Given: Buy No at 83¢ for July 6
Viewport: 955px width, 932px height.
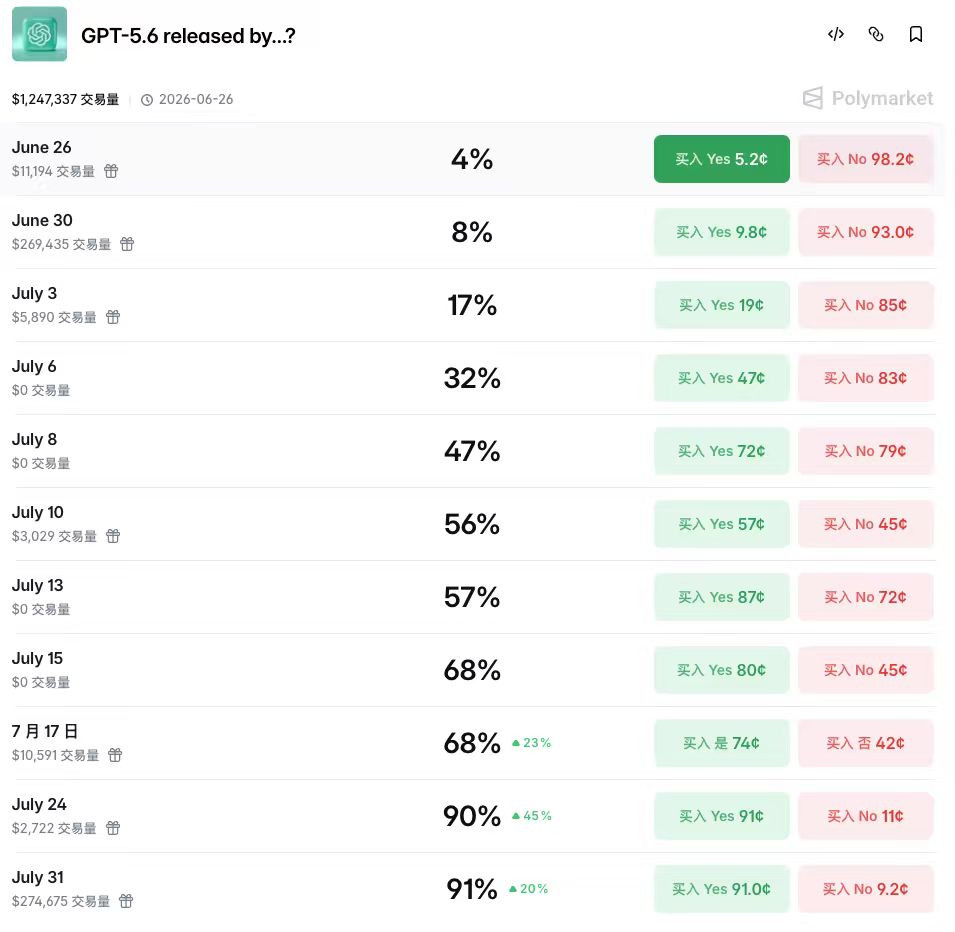Looking at the screenshot, I should [x=865, y=378].
